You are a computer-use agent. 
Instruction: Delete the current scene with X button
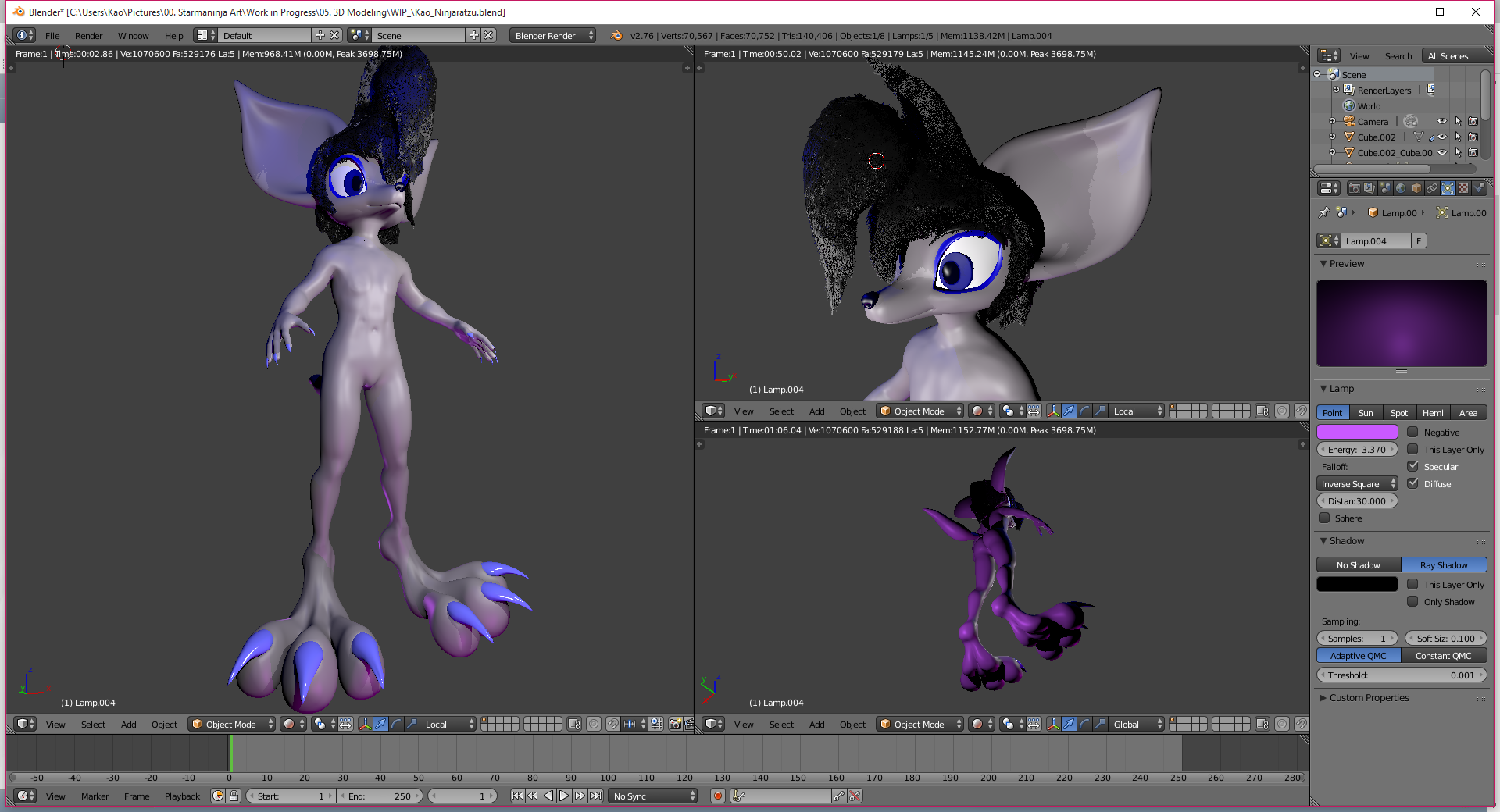coord(488,35)
